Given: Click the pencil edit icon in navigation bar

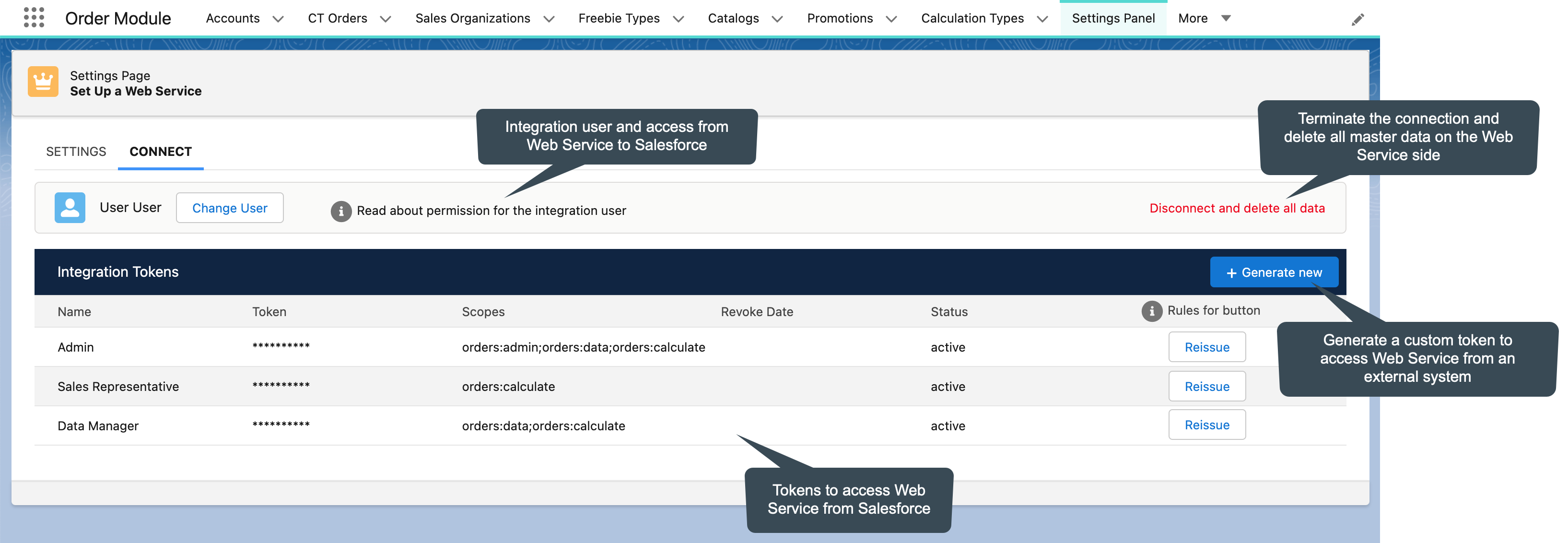Looking at the screenshot, I should click(1357, 19).
